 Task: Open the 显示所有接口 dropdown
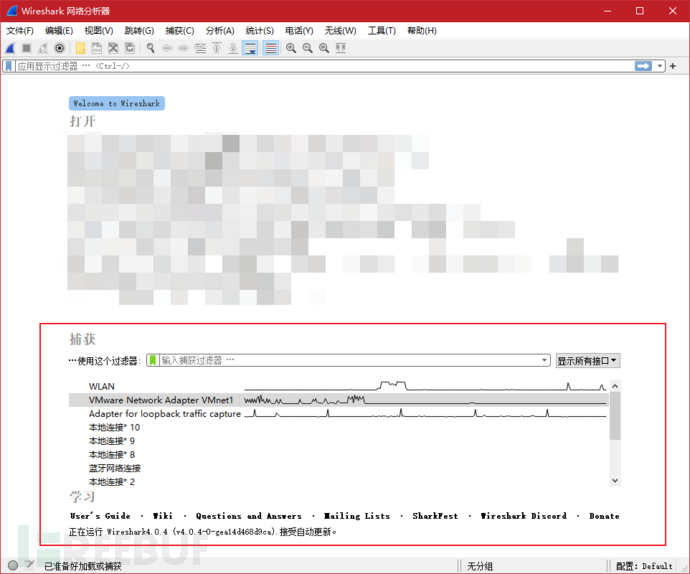pyautogui.click(x=588, y=361)
